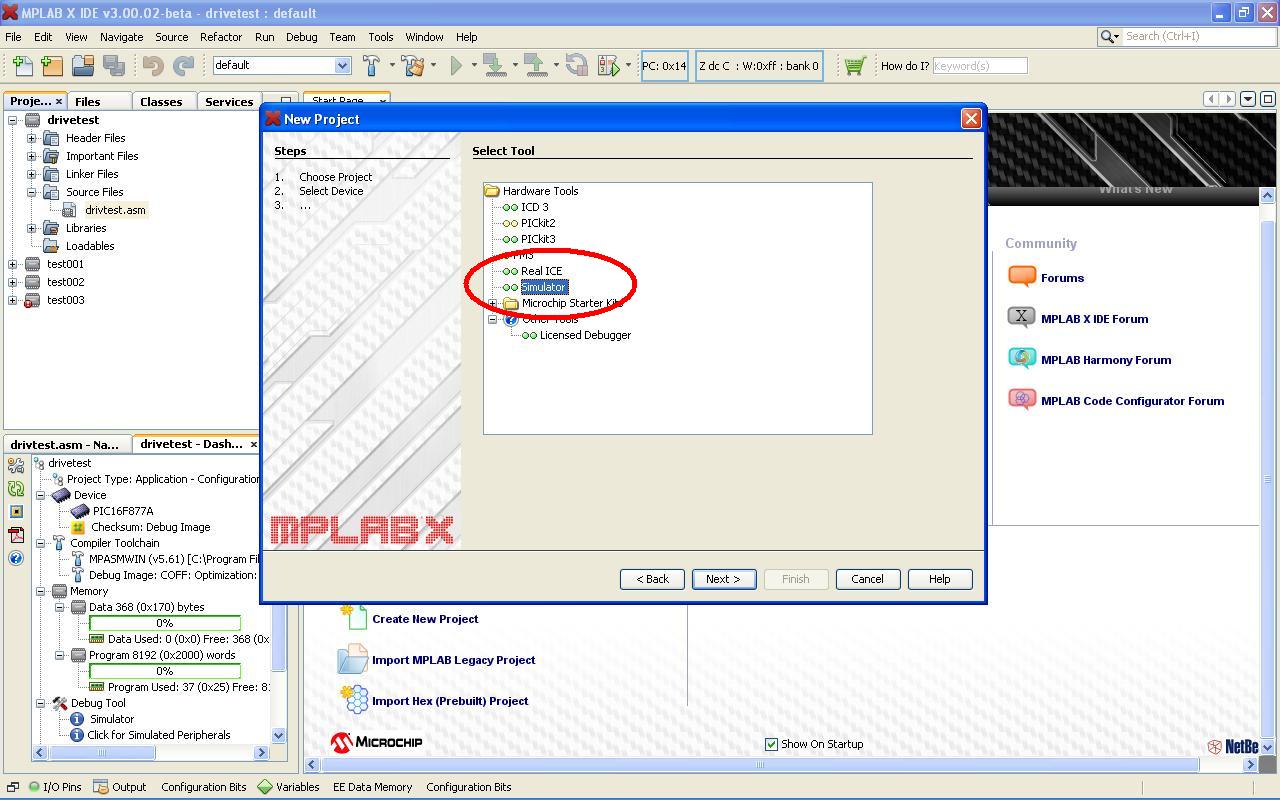Select ICD 3 in the tool list
This screenshot has height=800, width=1280.
point(534,207)
